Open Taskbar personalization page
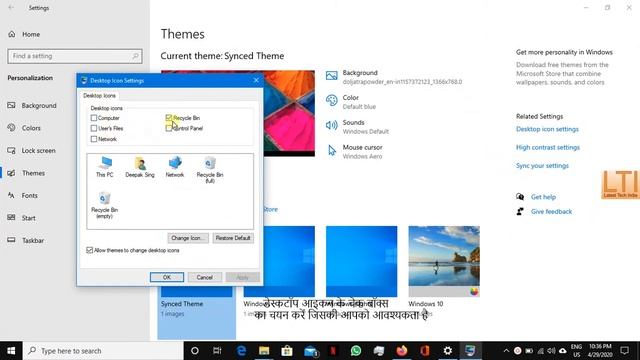 [x=26, y=240]
